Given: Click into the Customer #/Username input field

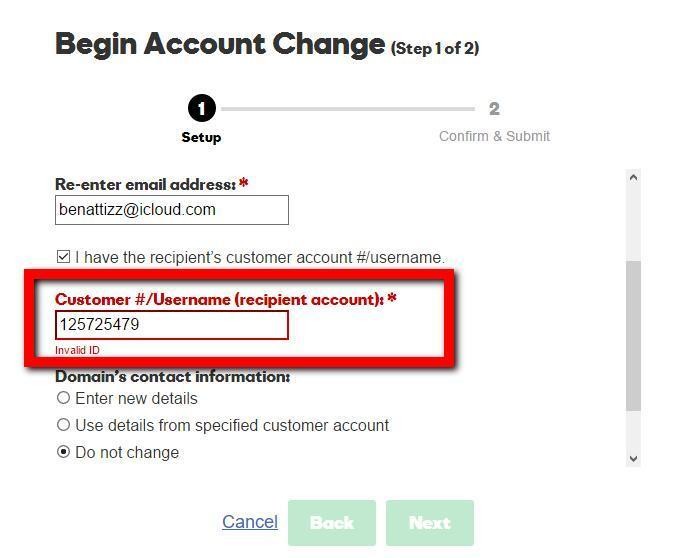Looking at the screenshot, I should tap(172, 325).
